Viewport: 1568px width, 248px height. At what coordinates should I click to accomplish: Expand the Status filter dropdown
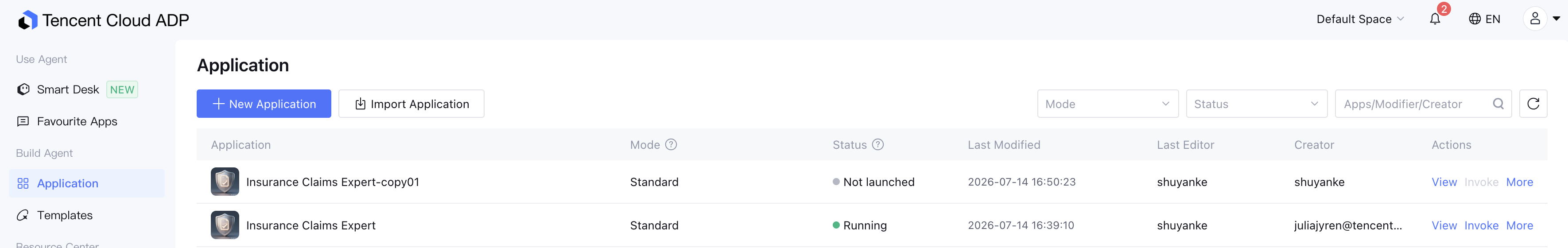pos(1256,104)
